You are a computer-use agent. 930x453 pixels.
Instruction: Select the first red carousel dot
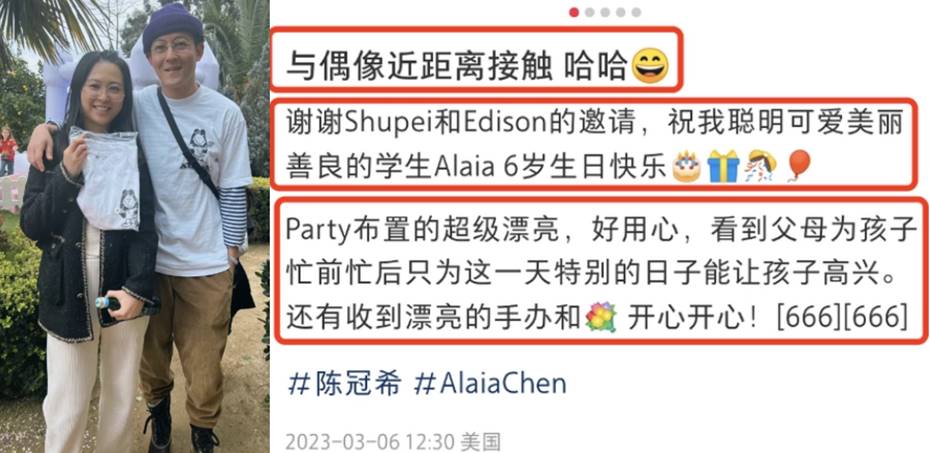tap(574, 12)
